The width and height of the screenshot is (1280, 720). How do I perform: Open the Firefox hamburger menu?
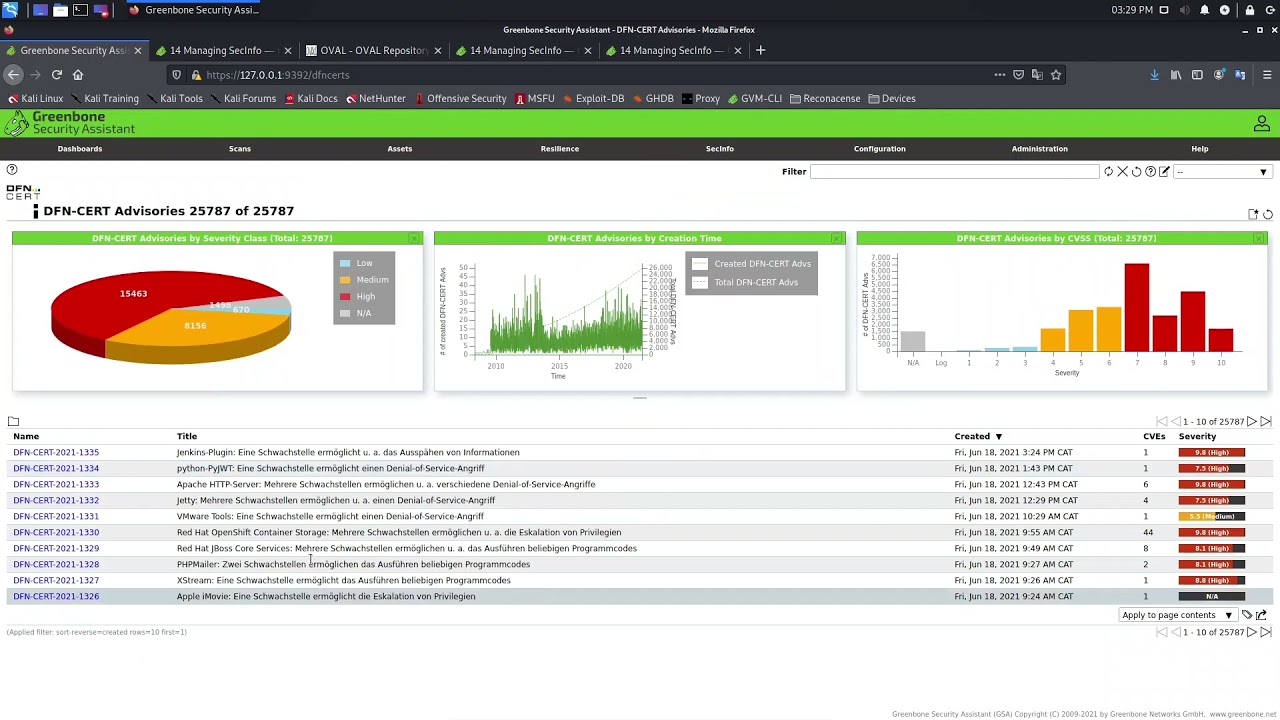click(1266, 75)
